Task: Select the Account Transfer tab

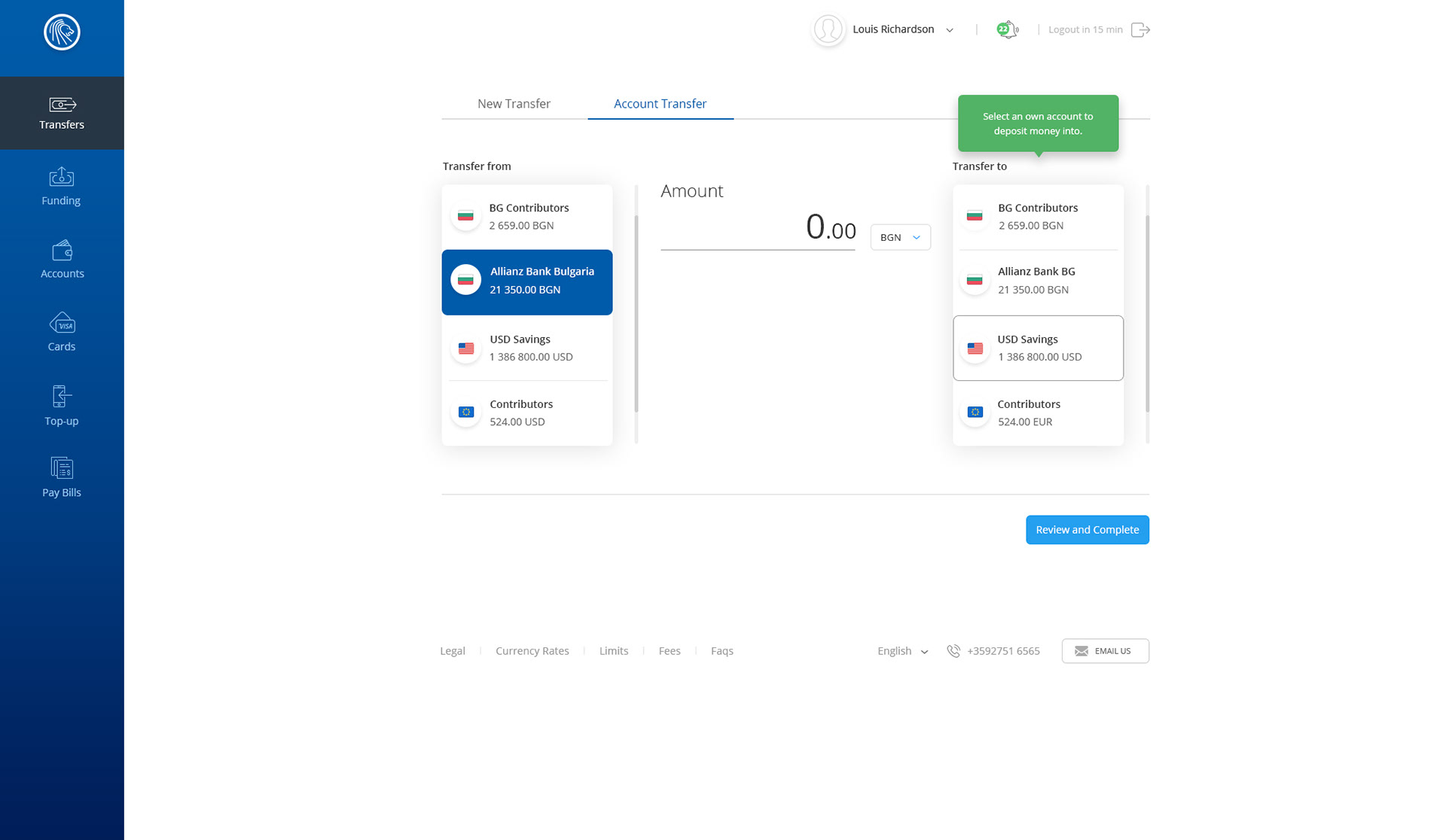Action: click(x=660, y=104)
